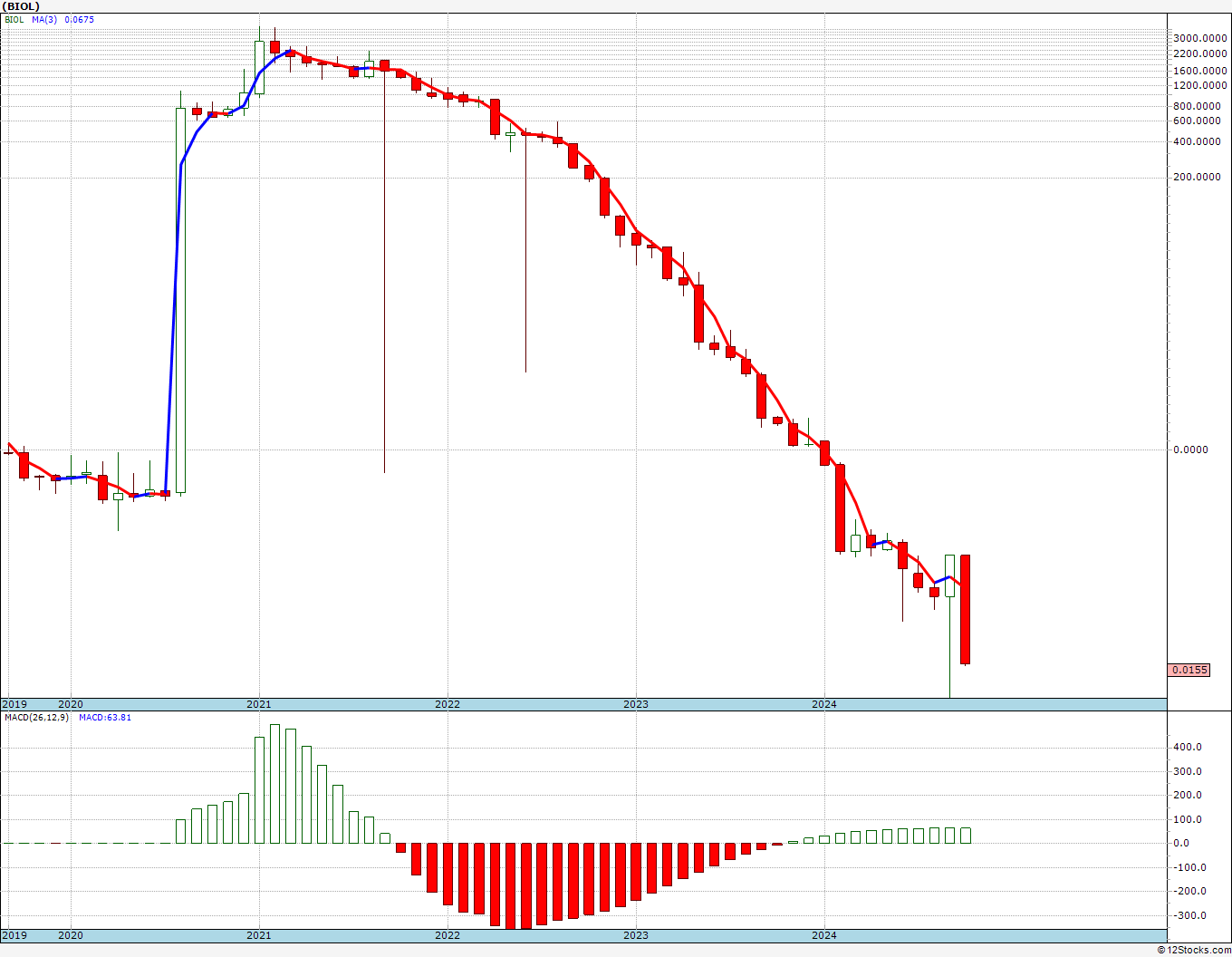Click 2021 on the price chart time axis
The image size is (1232, 957).
tap(258, 704)
